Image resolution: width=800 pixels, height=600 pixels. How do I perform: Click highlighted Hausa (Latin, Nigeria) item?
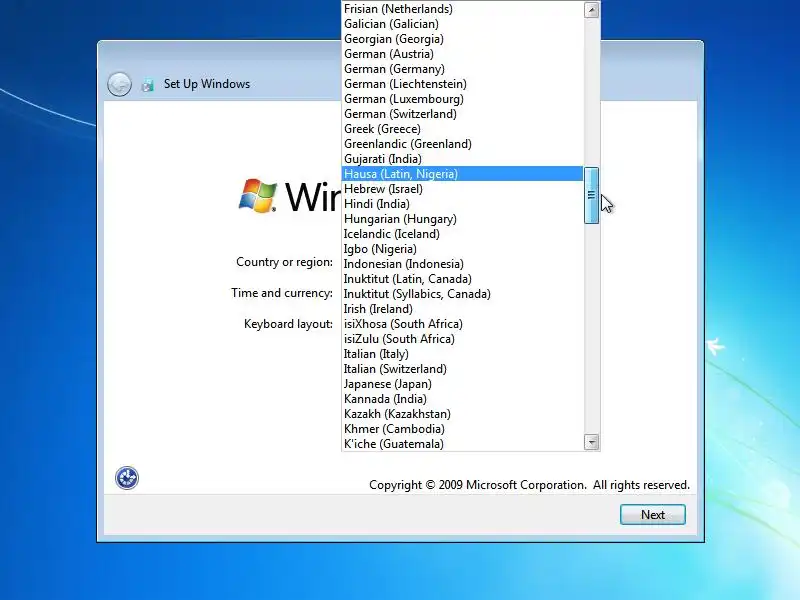[x=462, y=174]
